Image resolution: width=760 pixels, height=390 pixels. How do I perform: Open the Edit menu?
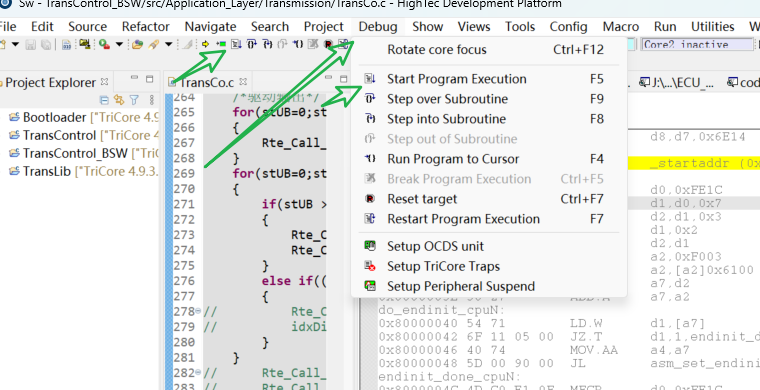coord(42,27)
